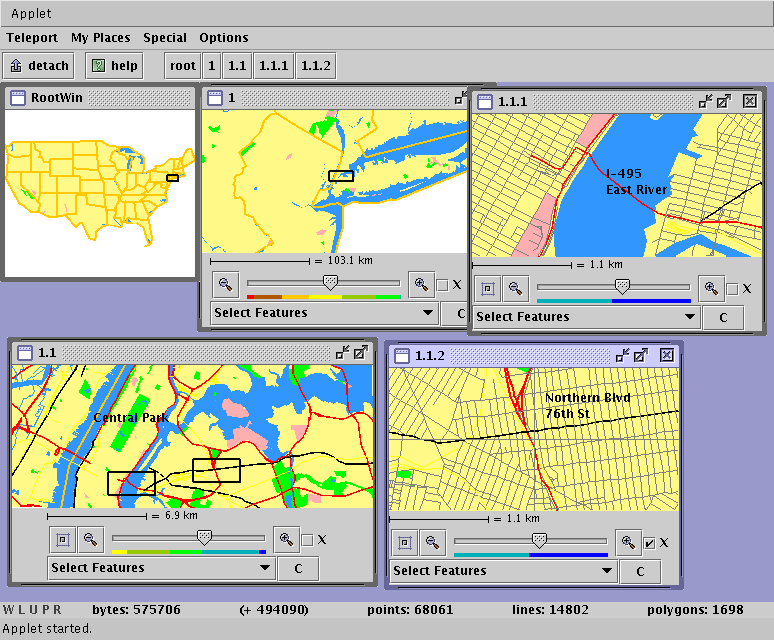Click zoom in magnifier in window 1
774x640 pixels.
pyautogui.click(x=420, y=284)
